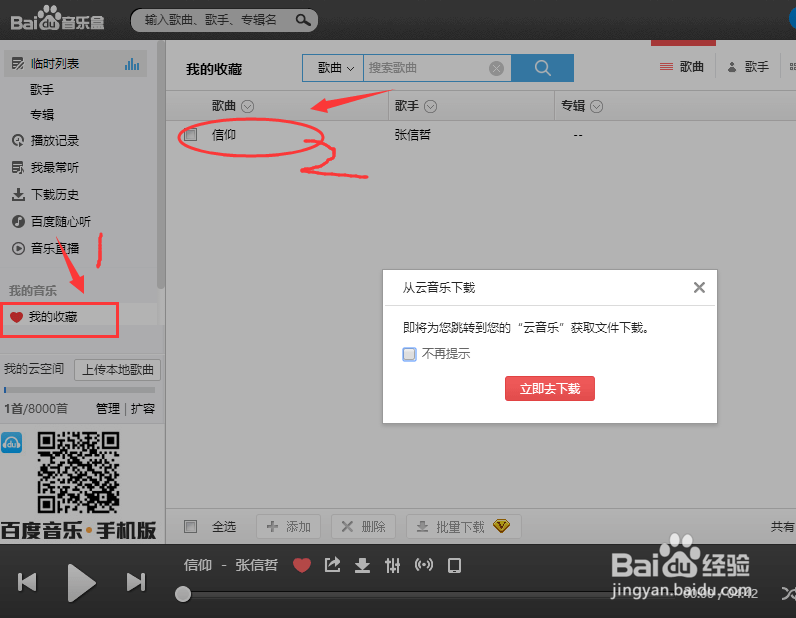Click the VIP diamond icon beside 批量下载
The height and width of the screenshot is (618, 796).
point(501,526)
